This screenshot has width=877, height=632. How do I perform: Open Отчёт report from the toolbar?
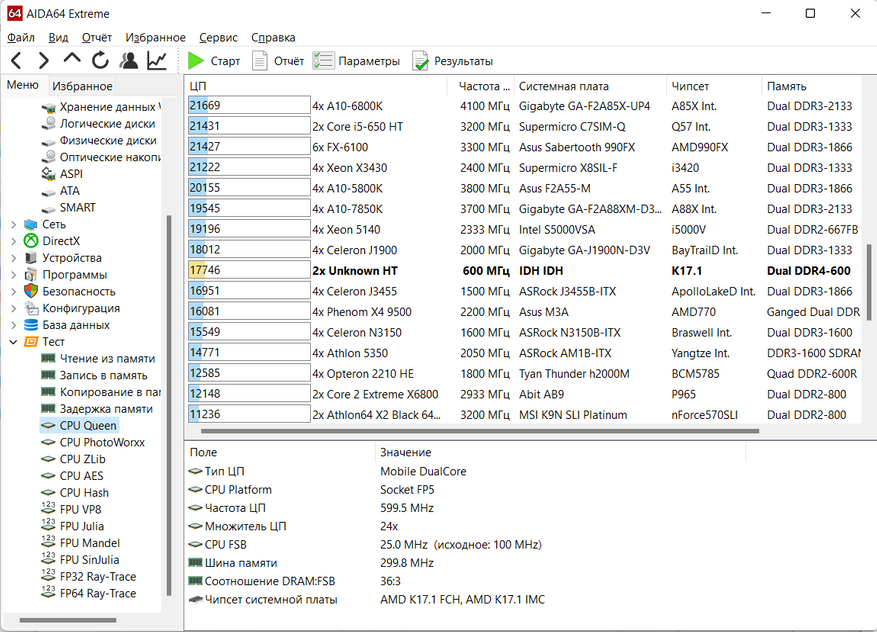pos(278,61)
